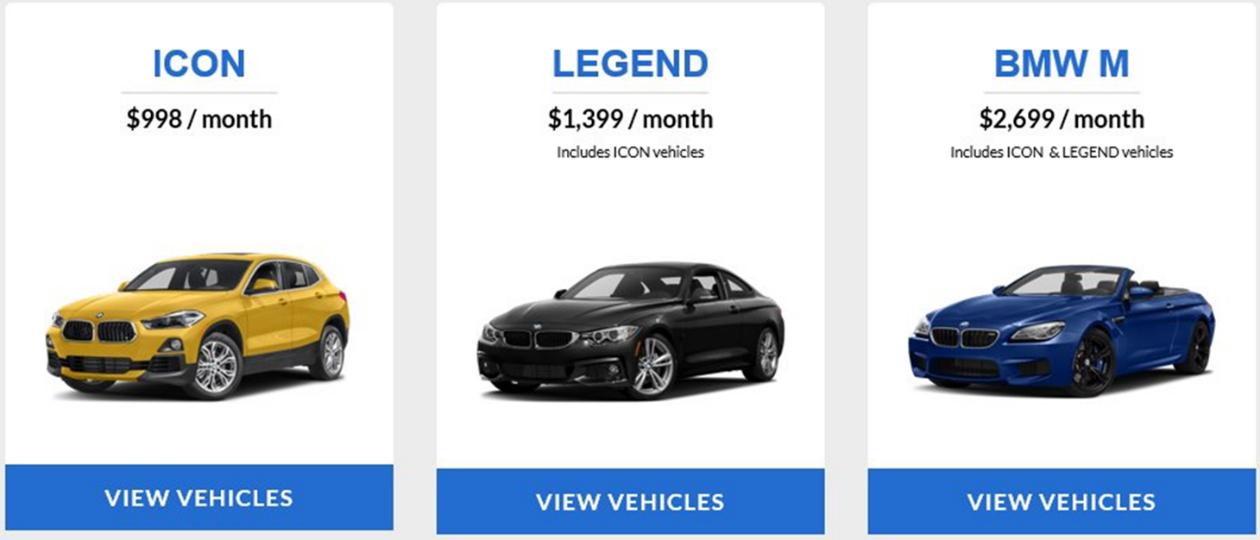Click the blue convertible's windshield
The height and width of the screenshot is (540, 1260).
point(1065,281)
